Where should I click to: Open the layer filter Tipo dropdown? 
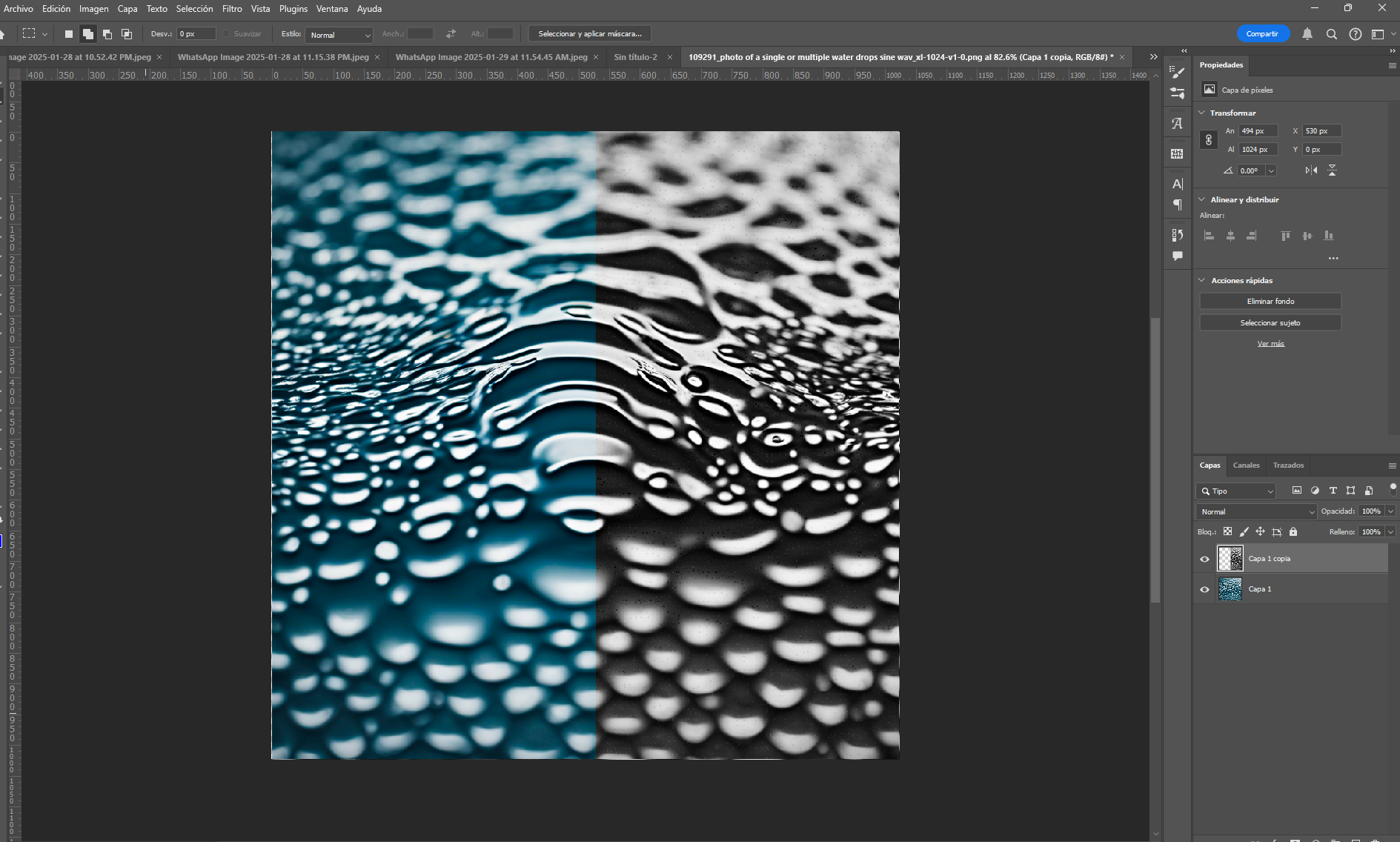[1236, 491]
